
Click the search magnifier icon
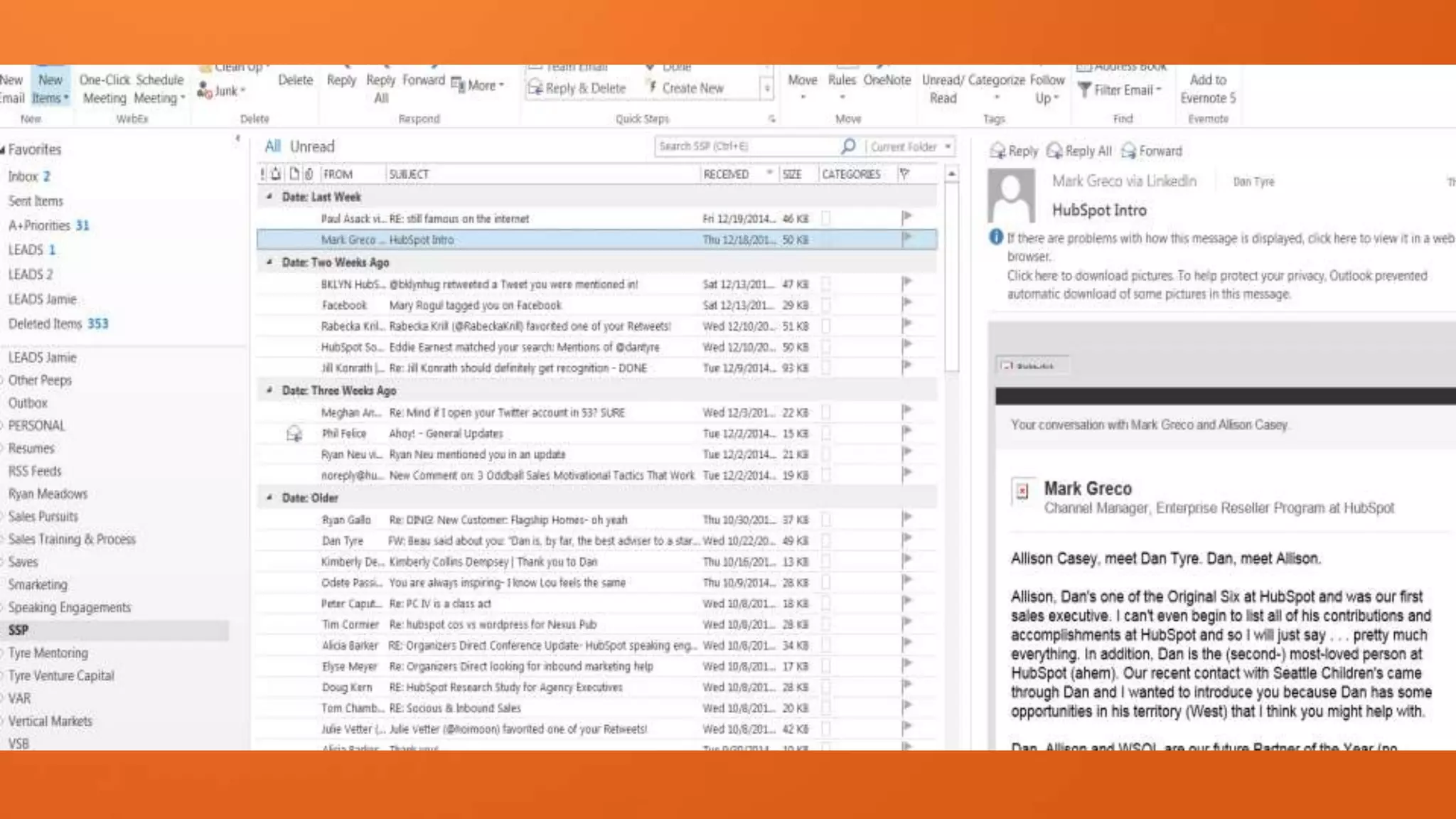tap(847, 146)
